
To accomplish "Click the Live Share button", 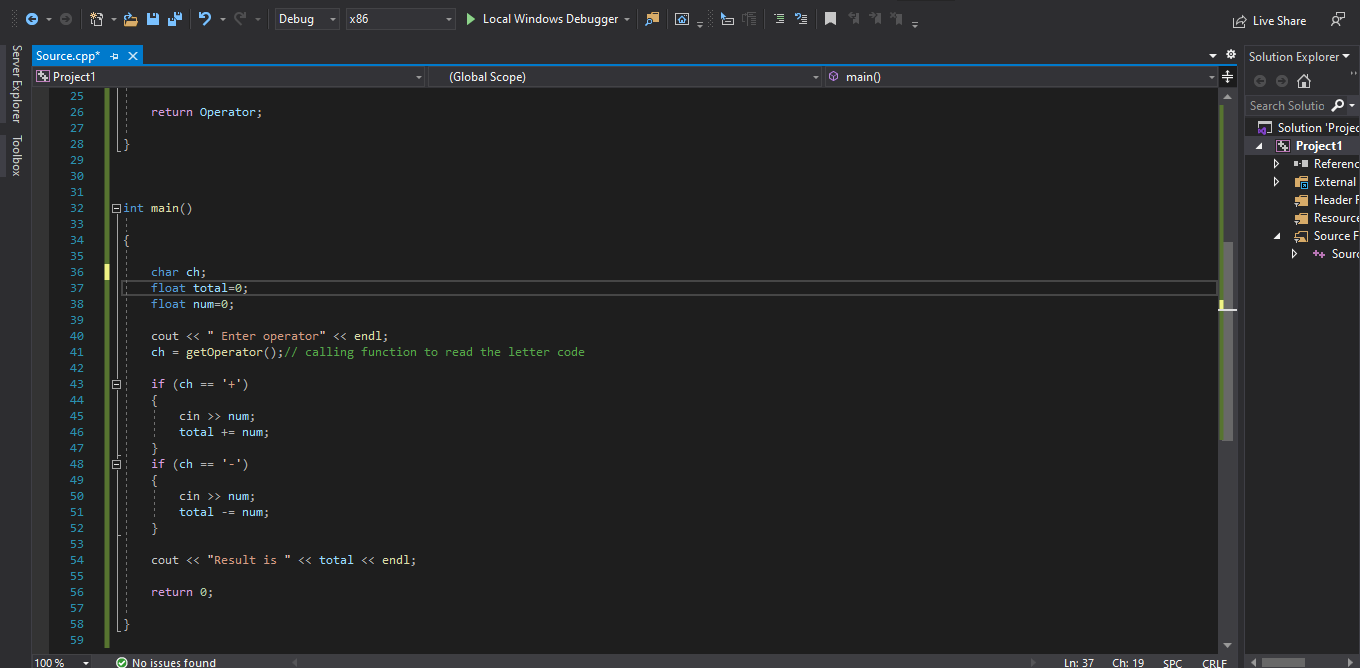I will tap(1270, 21).
